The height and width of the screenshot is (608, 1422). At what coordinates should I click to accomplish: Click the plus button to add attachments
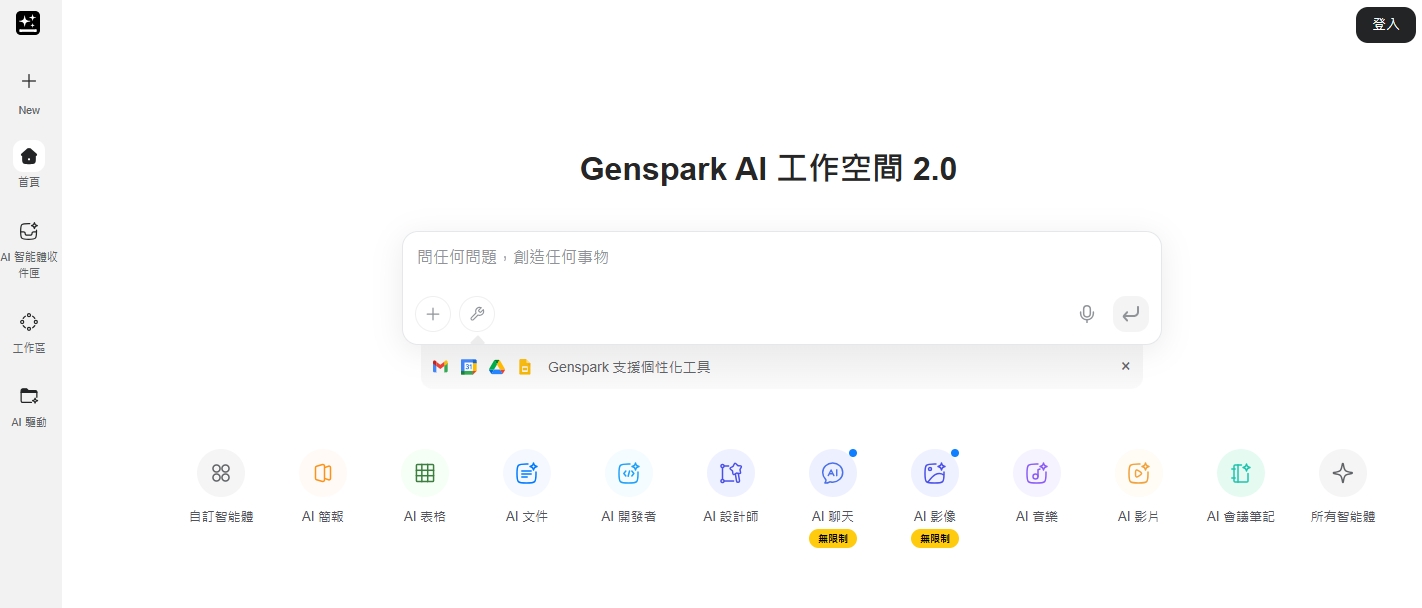coord(432,314)
